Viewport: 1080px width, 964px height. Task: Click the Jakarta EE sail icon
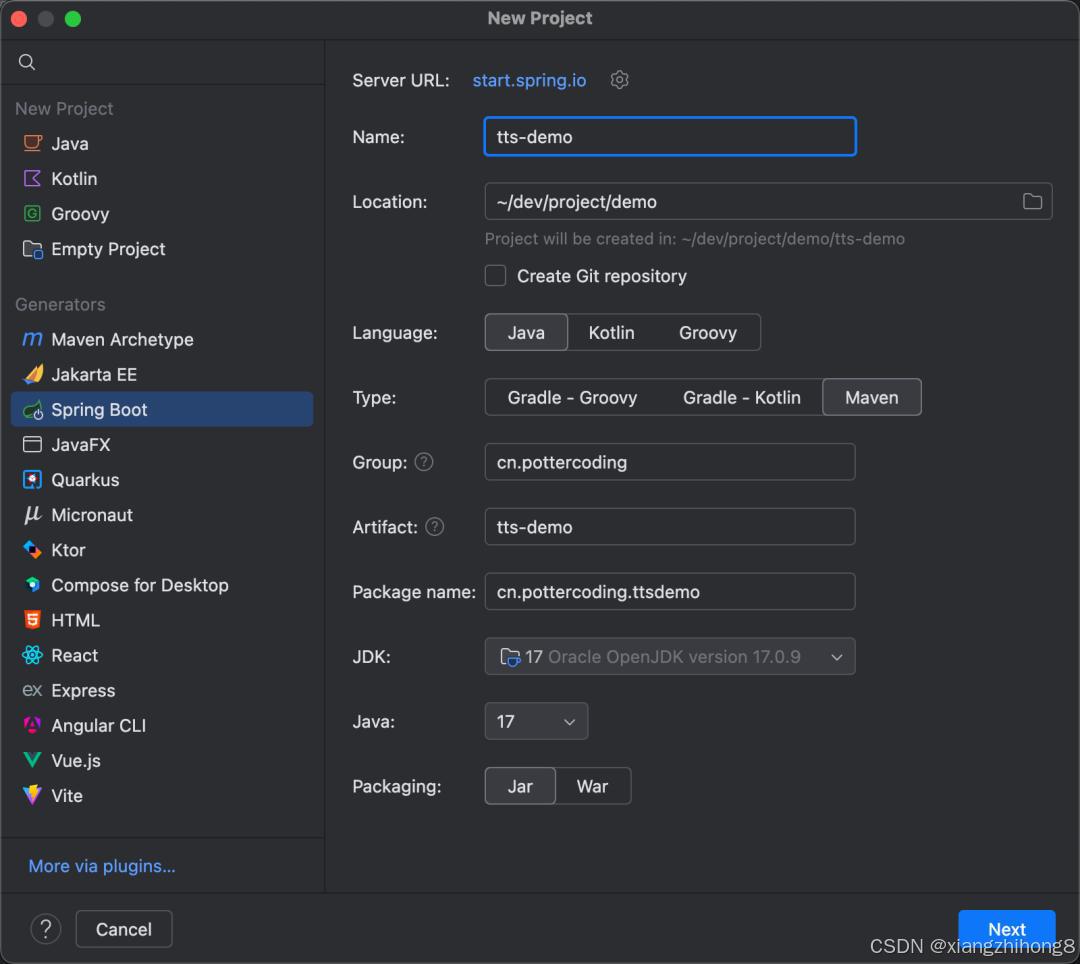pyautogui.click(x=32, y=374)
